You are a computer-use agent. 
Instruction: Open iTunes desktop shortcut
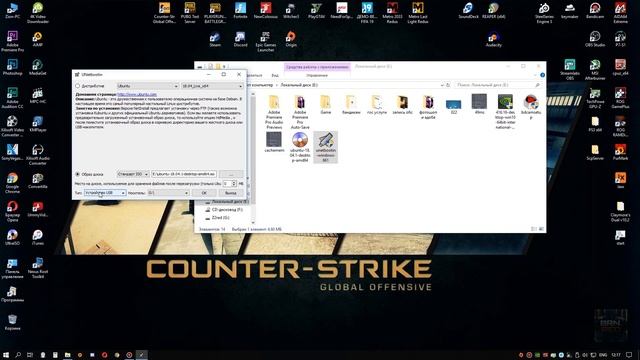[x=38, y=237]
